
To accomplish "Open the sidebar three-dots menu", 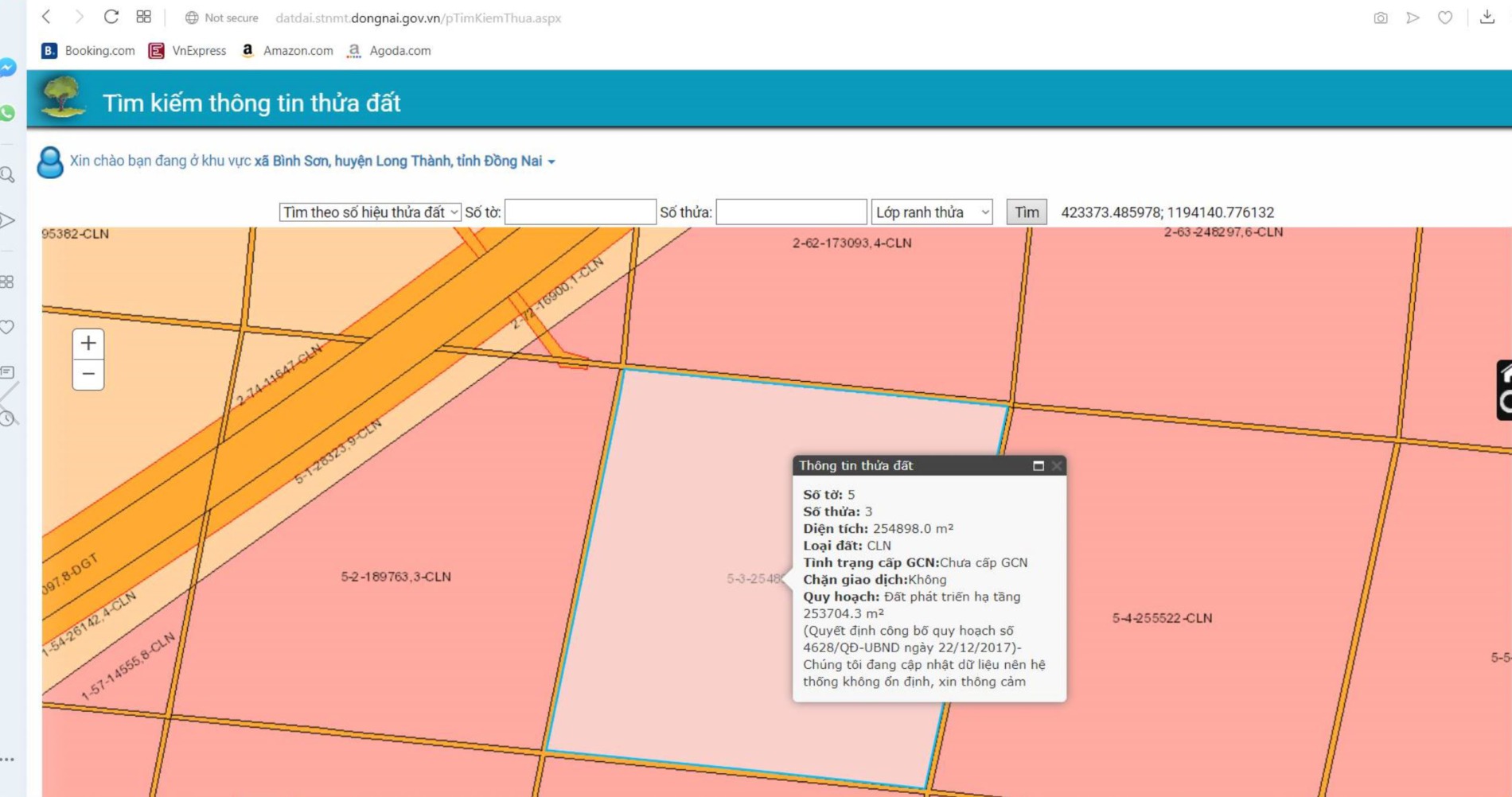I will tap(7, 760).
